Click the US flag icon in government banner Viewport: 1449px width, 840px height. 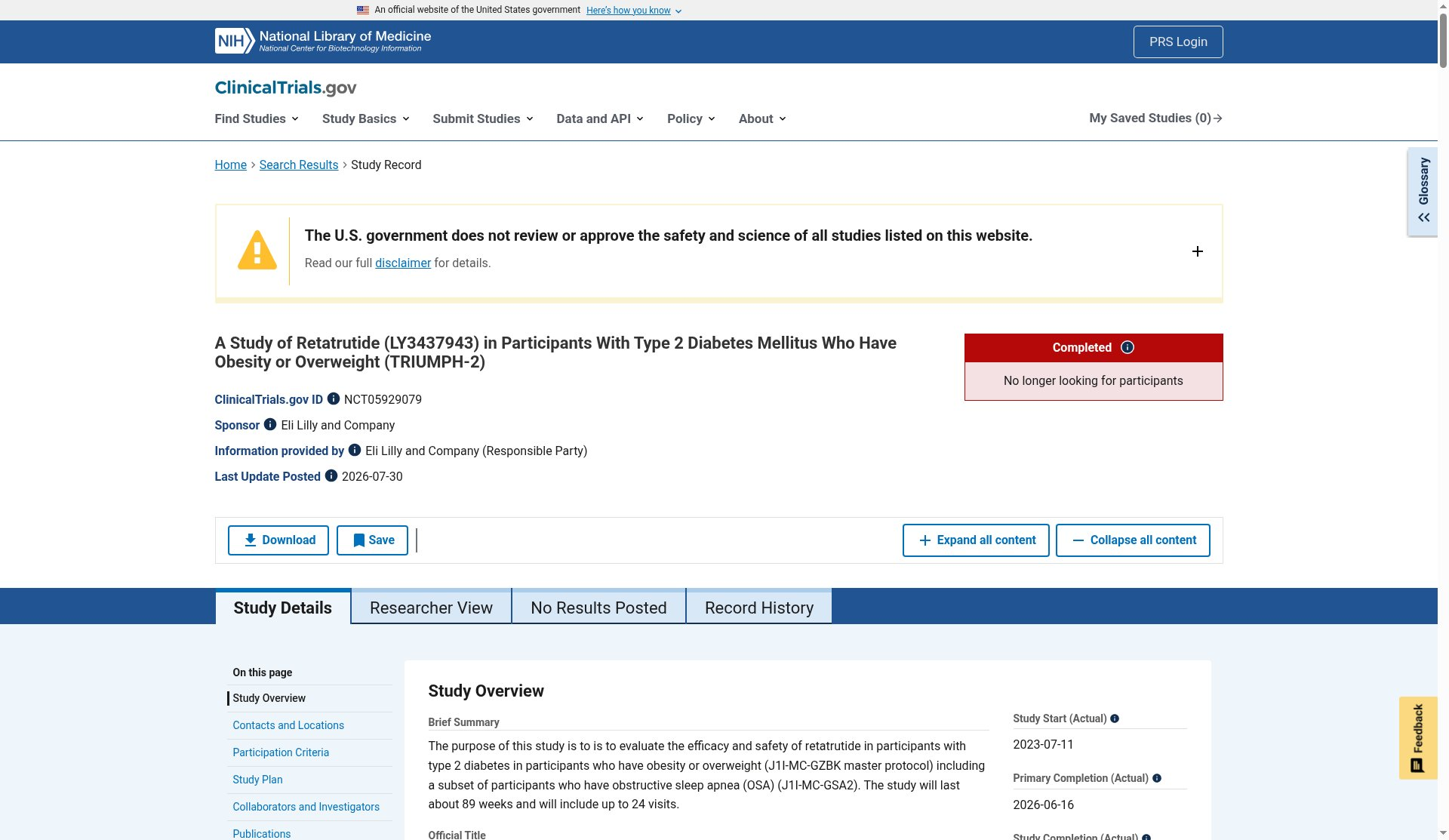[x=363, y=10]
